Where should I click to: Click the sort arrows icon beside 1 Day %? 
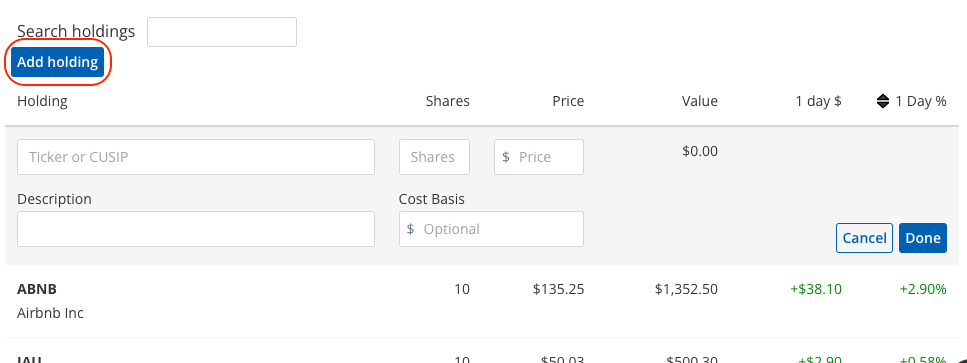point(883,101)
